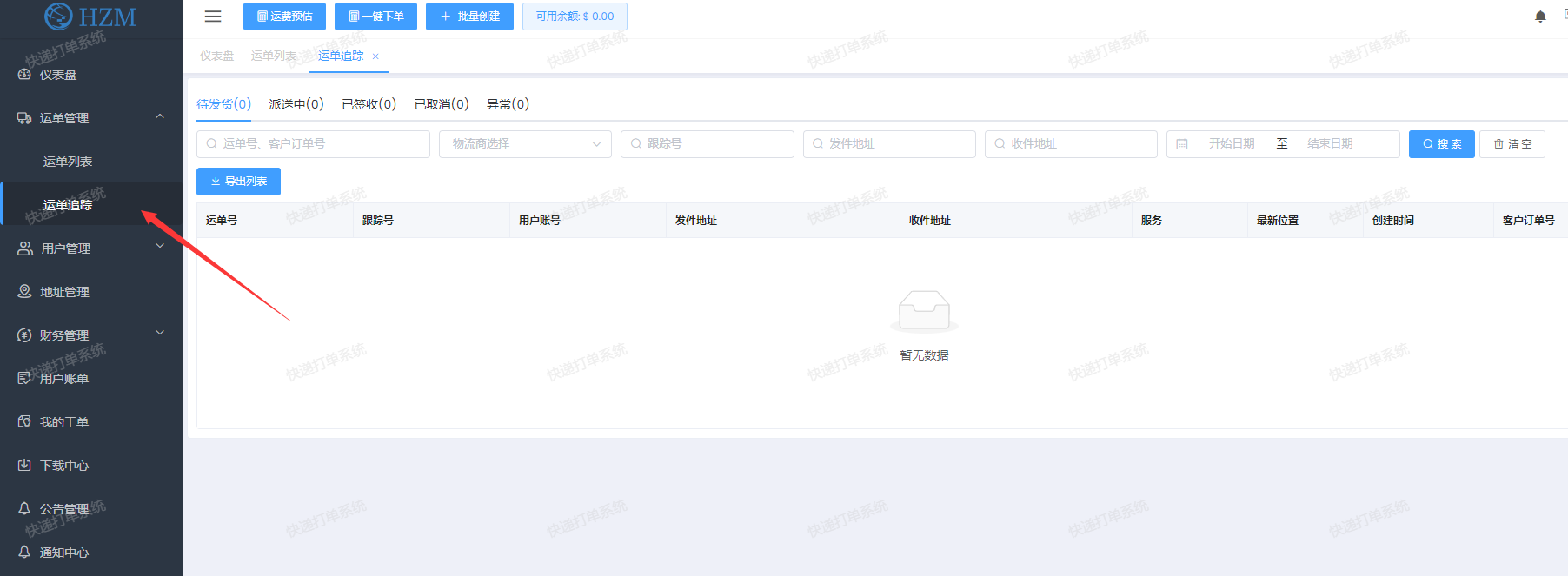Viewport: 1568px width, 576px height.
Task: Click the 搜索 button
Action: click(1441, 144)
